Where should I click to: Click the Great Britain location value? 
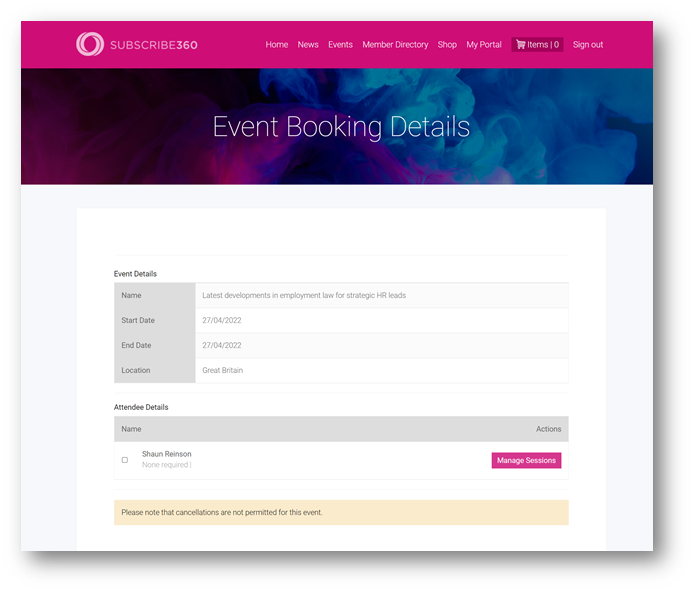click(x=223, y=370)
